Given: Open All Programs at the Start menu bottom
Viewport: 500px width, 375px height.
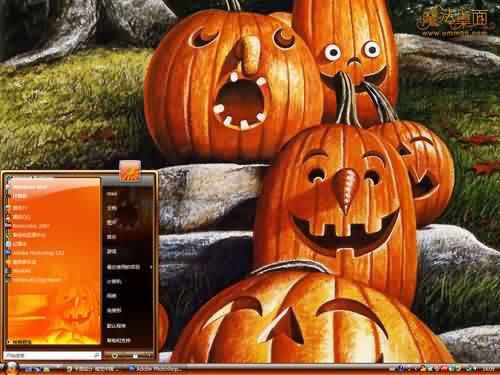Looking at the screenshot, I should 20,342.
